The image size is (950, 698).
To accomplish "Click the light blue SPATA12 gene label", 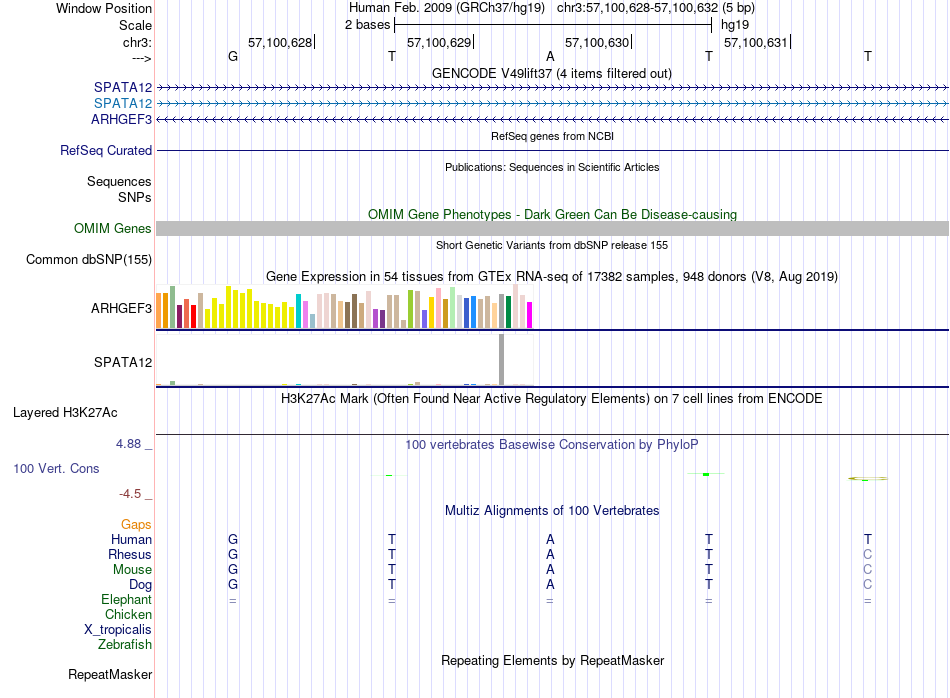I will pos(123,104).
